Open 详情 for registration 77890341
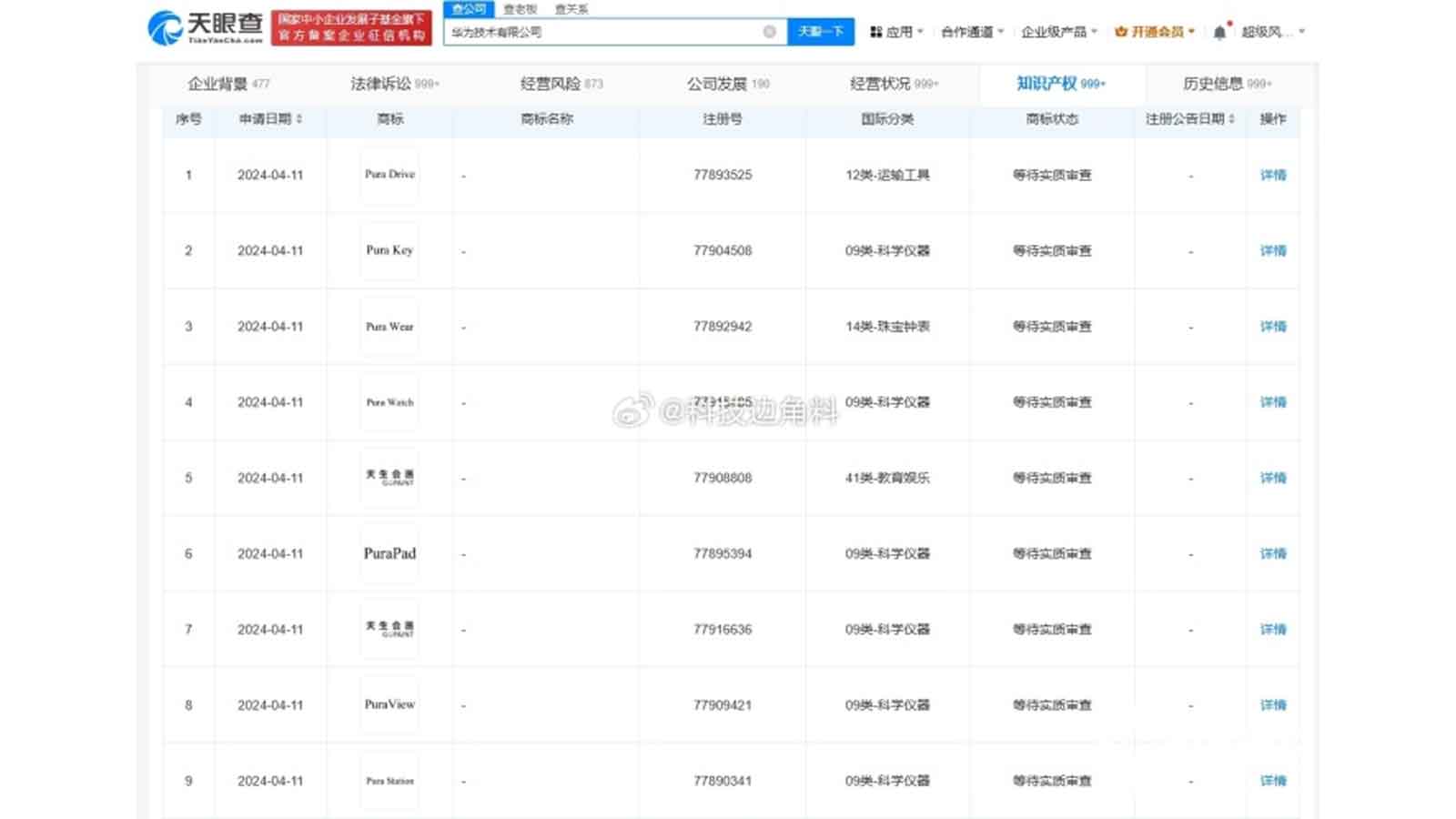Image resolution: width=1456 pixels, height=819 pixels. [x=1273, y=781]
